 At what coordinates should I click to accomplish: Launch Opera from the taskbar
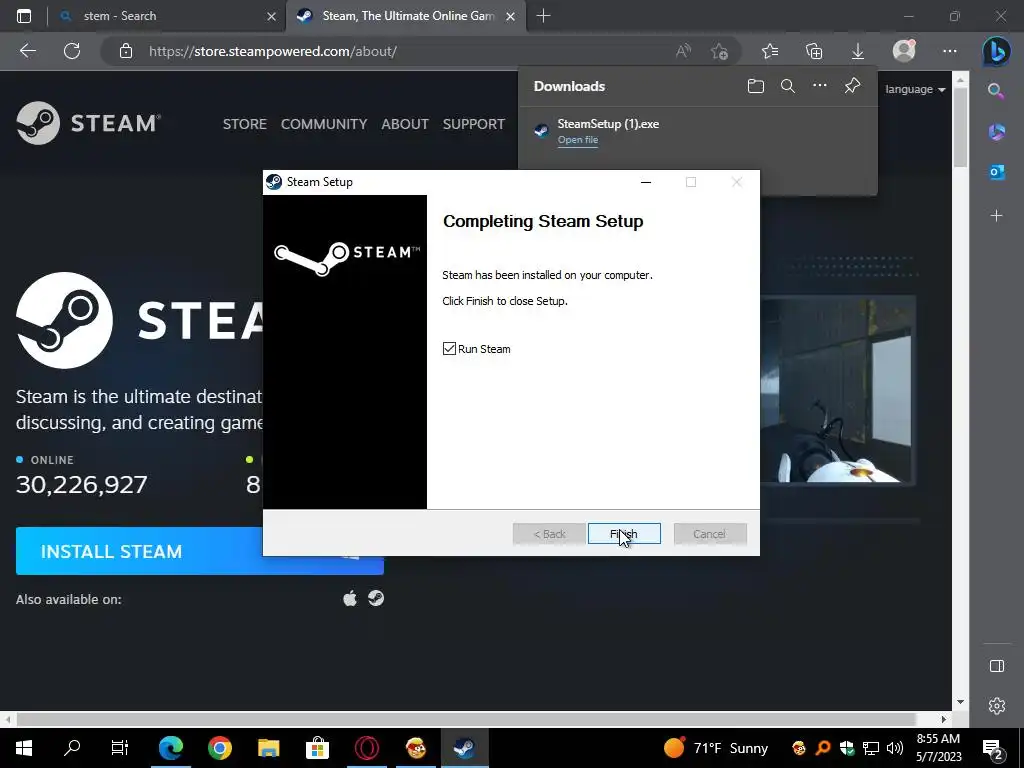(366, 748)
